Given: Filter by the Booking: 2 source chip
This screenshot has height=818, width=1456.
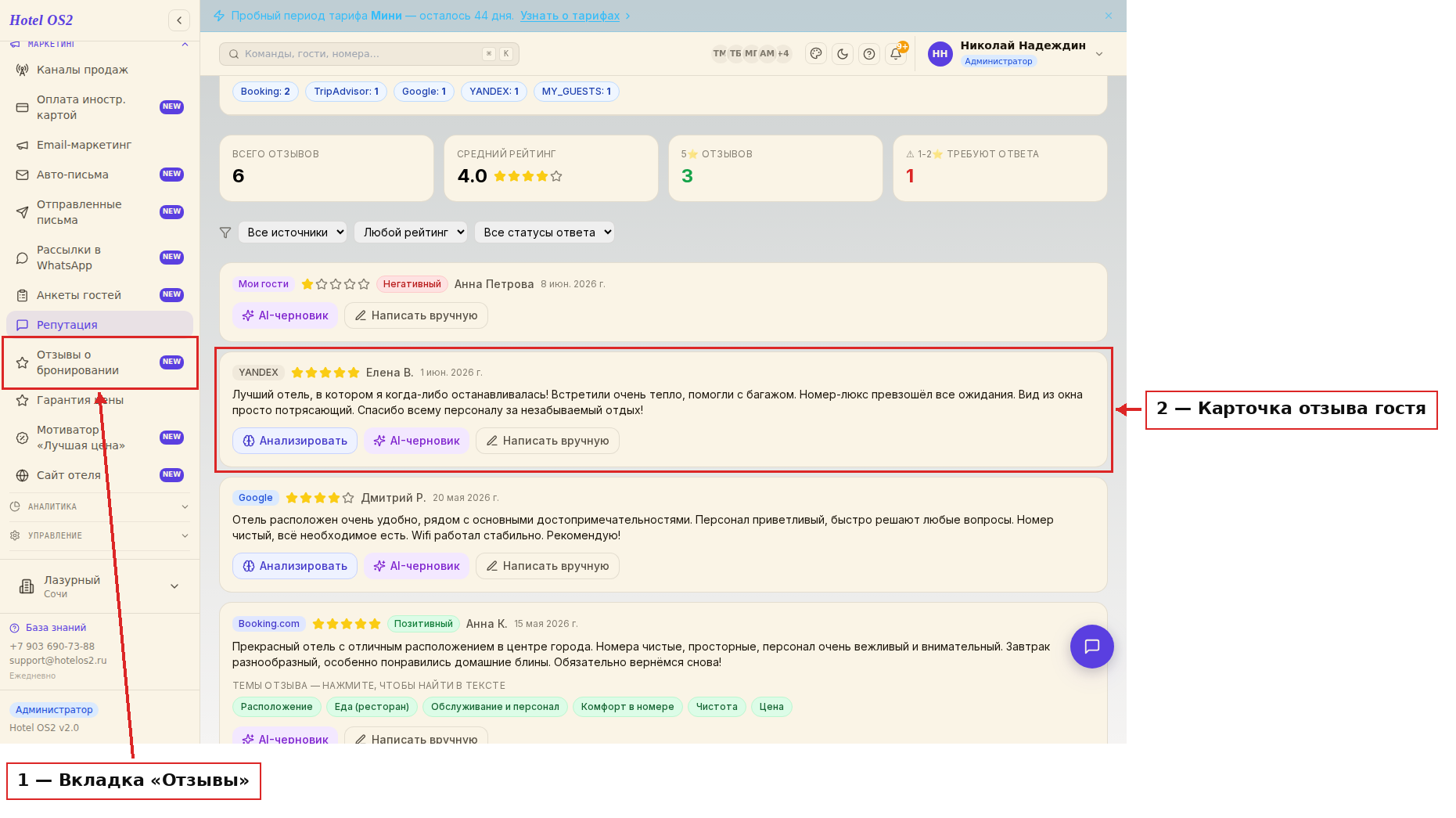Looking at the screenshot, I should click(x=265, y=92).
